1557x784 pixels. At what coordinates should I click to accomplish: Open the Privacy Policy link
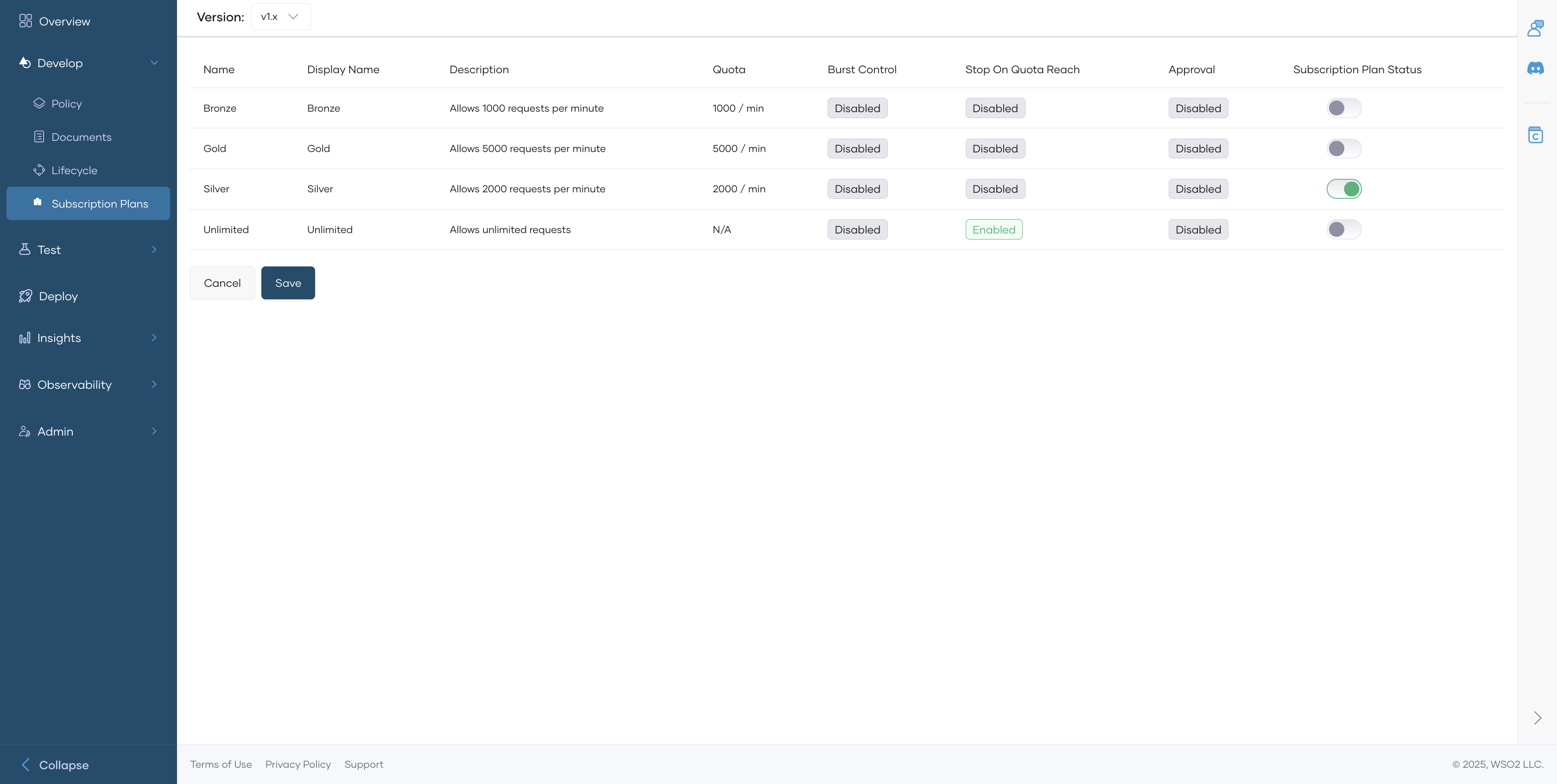[x=298, y=764]
